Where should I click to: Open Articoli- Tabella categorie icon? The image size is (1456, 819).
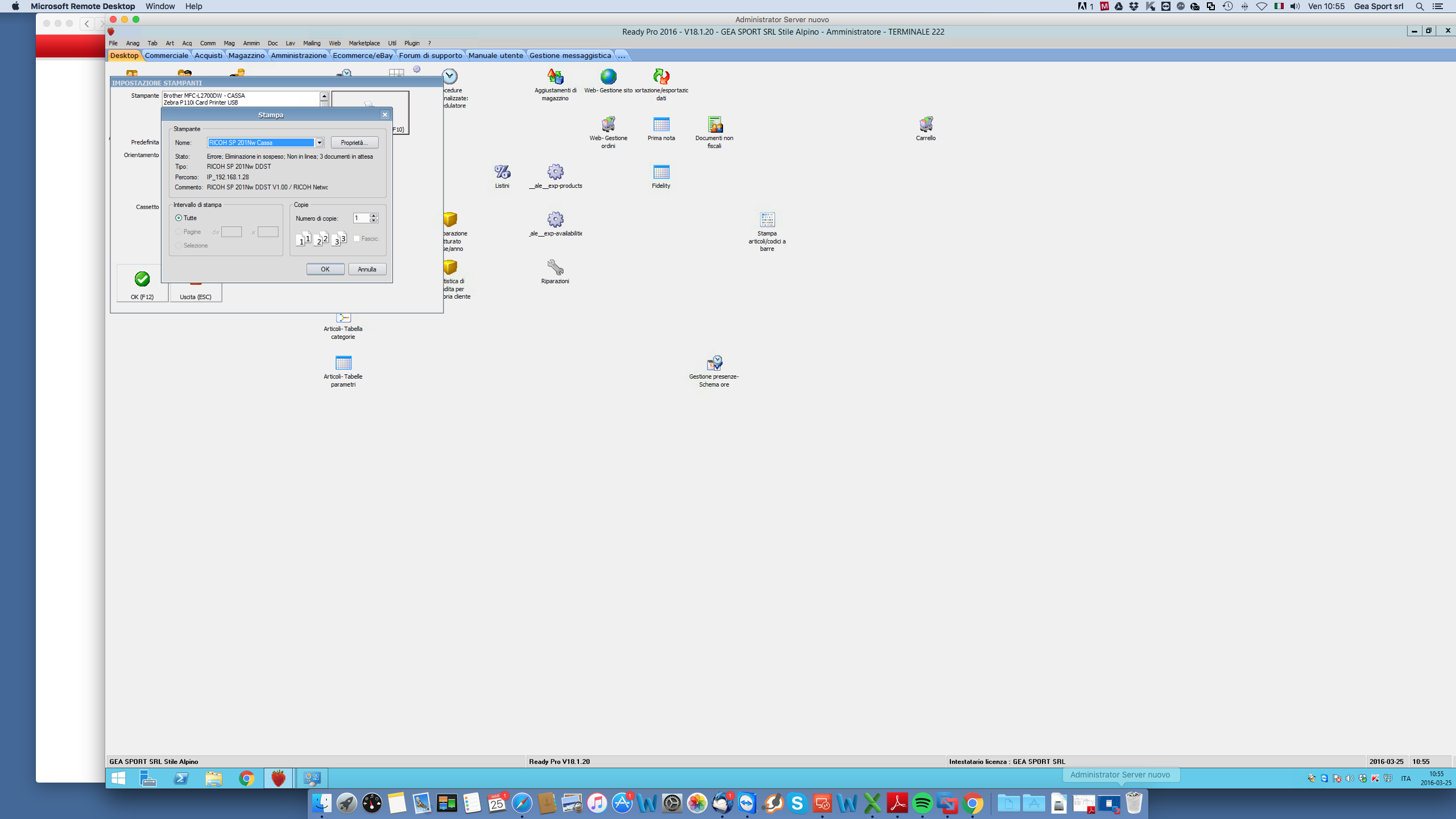343,317
